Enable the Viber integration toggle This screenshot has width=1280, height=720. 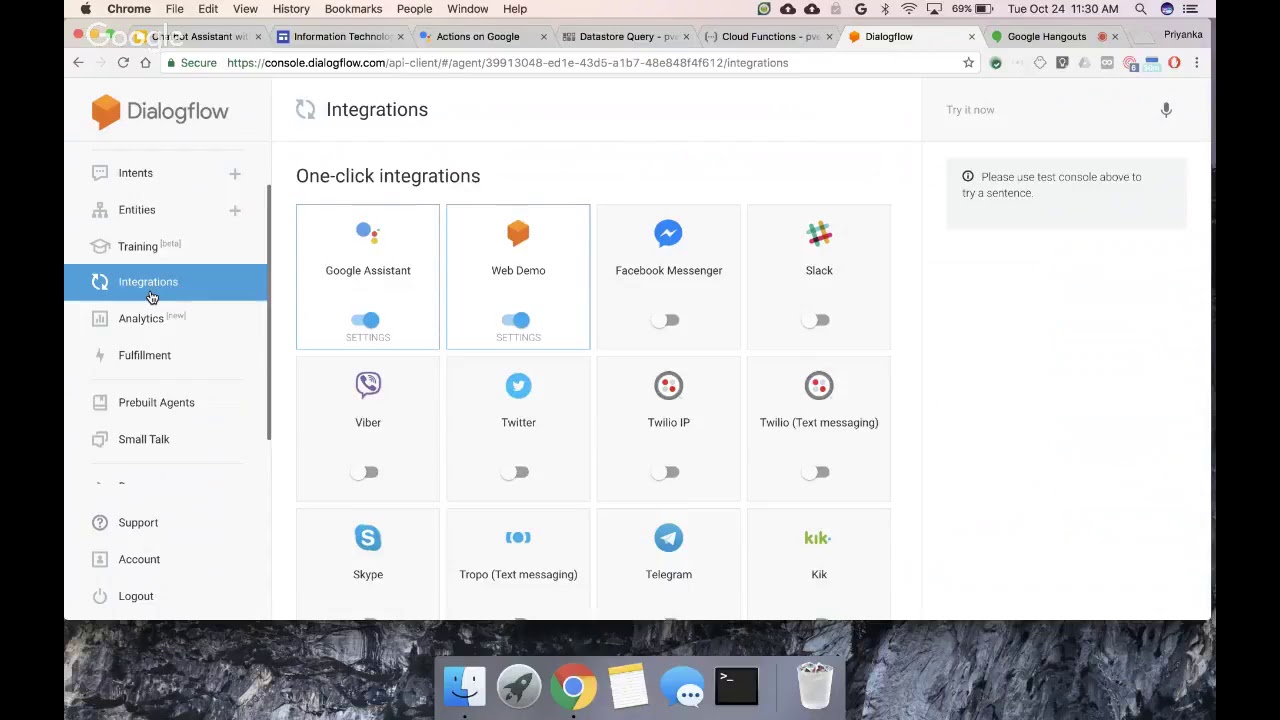(x=365, y=472)
